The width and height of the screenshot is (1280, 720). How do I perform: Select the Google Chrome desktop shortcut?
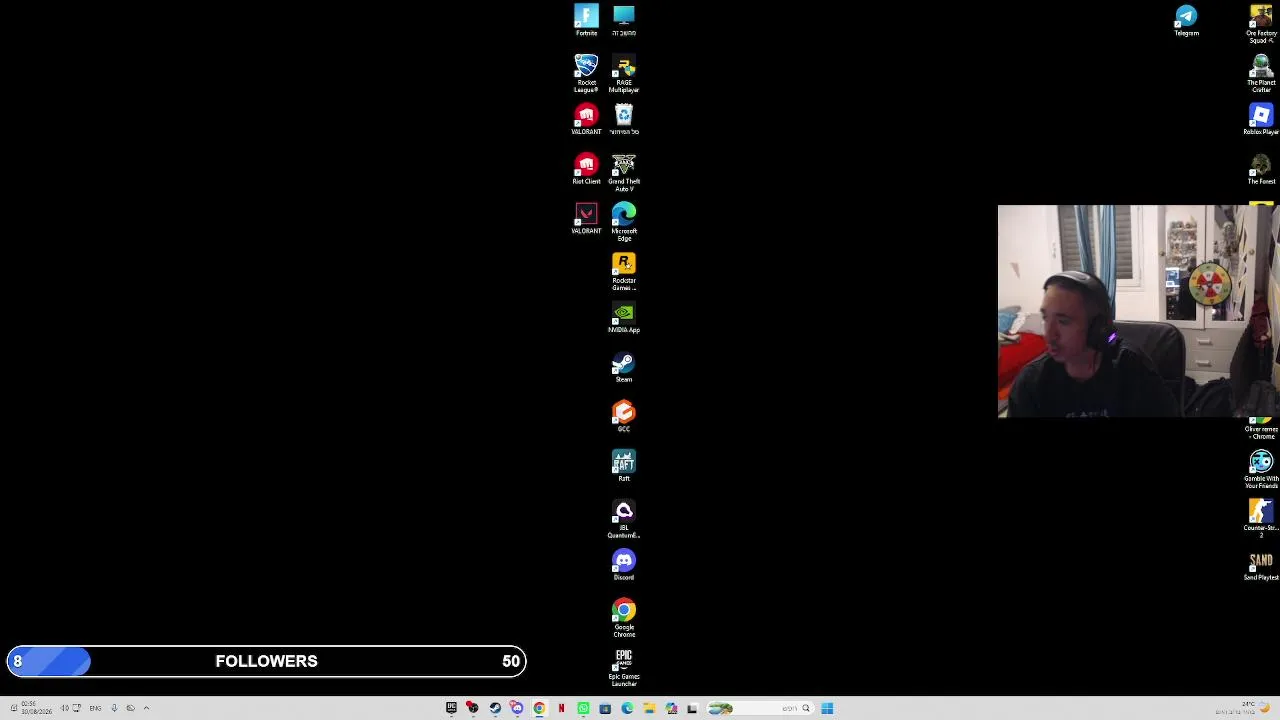click(x=624, y=619)
